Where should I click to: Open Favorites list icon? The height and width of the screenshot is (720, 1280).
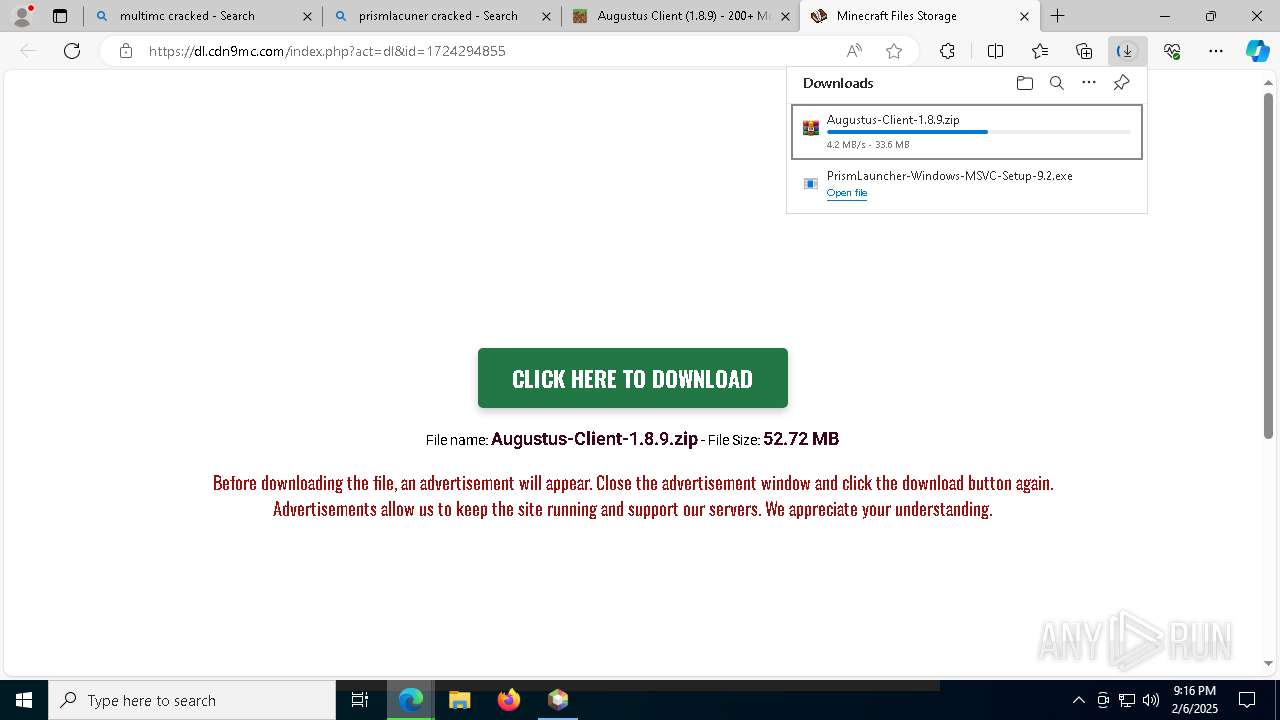[x=1040, y=51]
